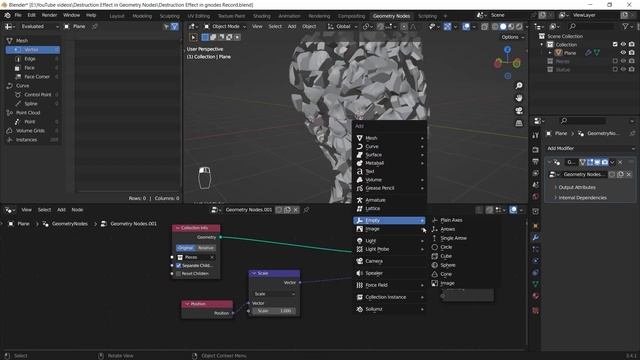The width and height of the screenshot is (640, 360).
Task: Toggle the viewport X-ray icon
Action: 484,27
